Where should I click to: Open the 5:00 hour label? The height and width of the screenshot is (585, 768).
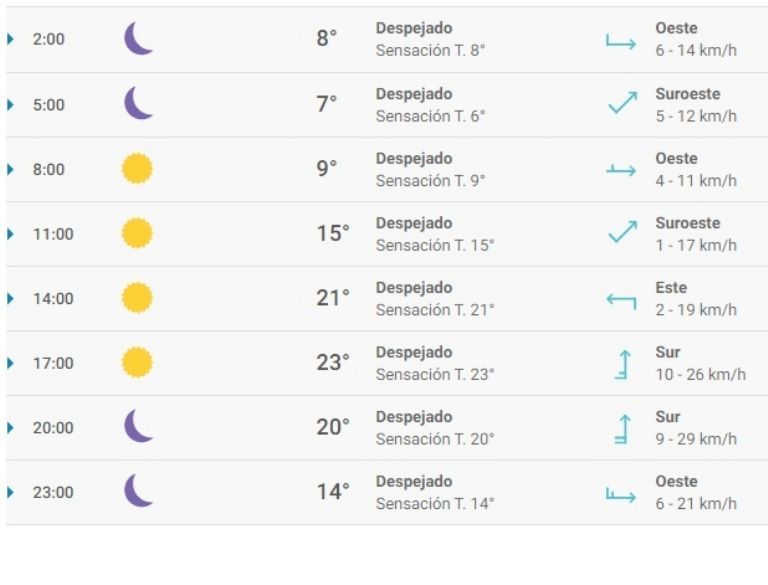pyautogui.click(x=48, y=105)
